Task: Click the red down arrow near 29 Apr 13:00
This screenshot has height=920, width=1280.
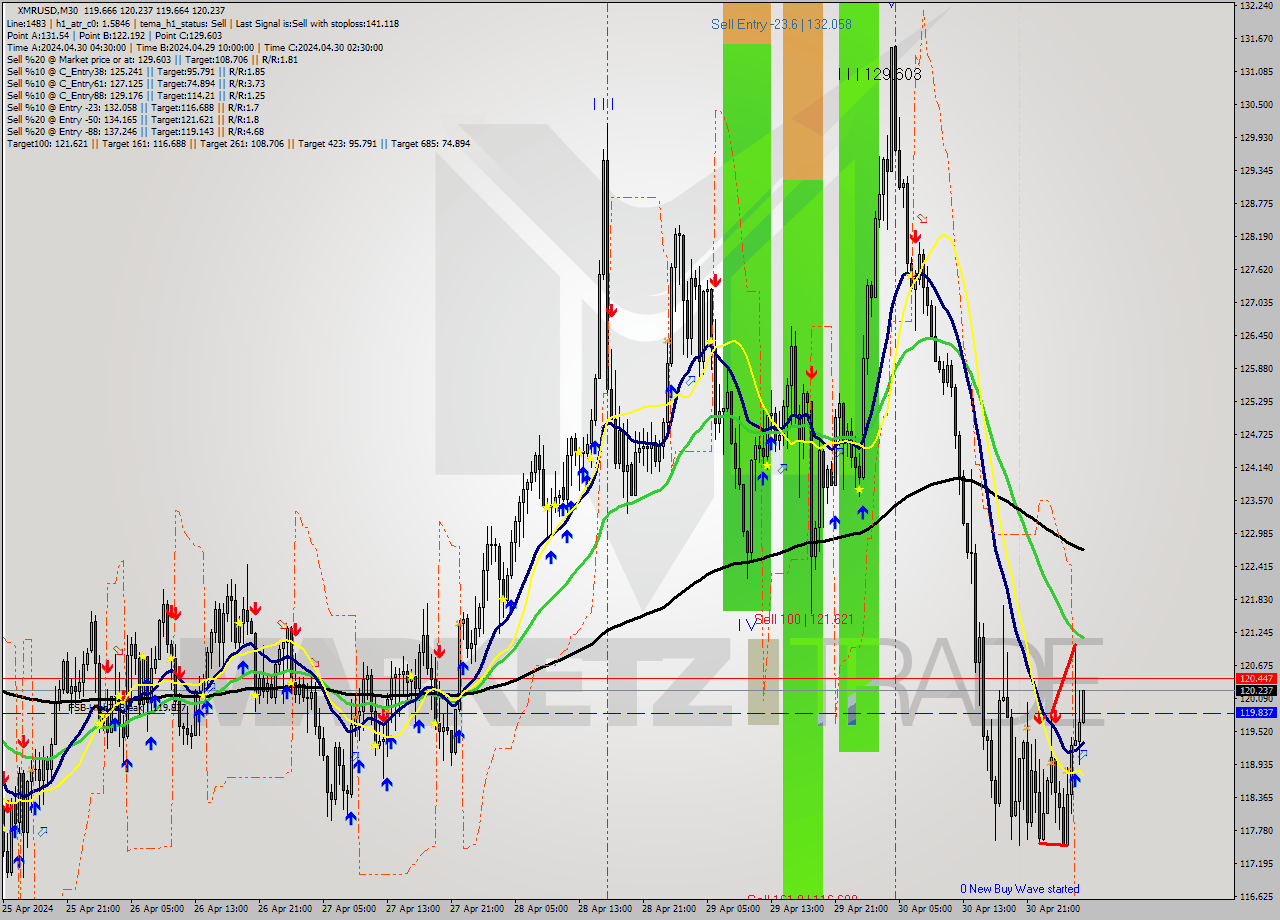Action: (812, 371)
